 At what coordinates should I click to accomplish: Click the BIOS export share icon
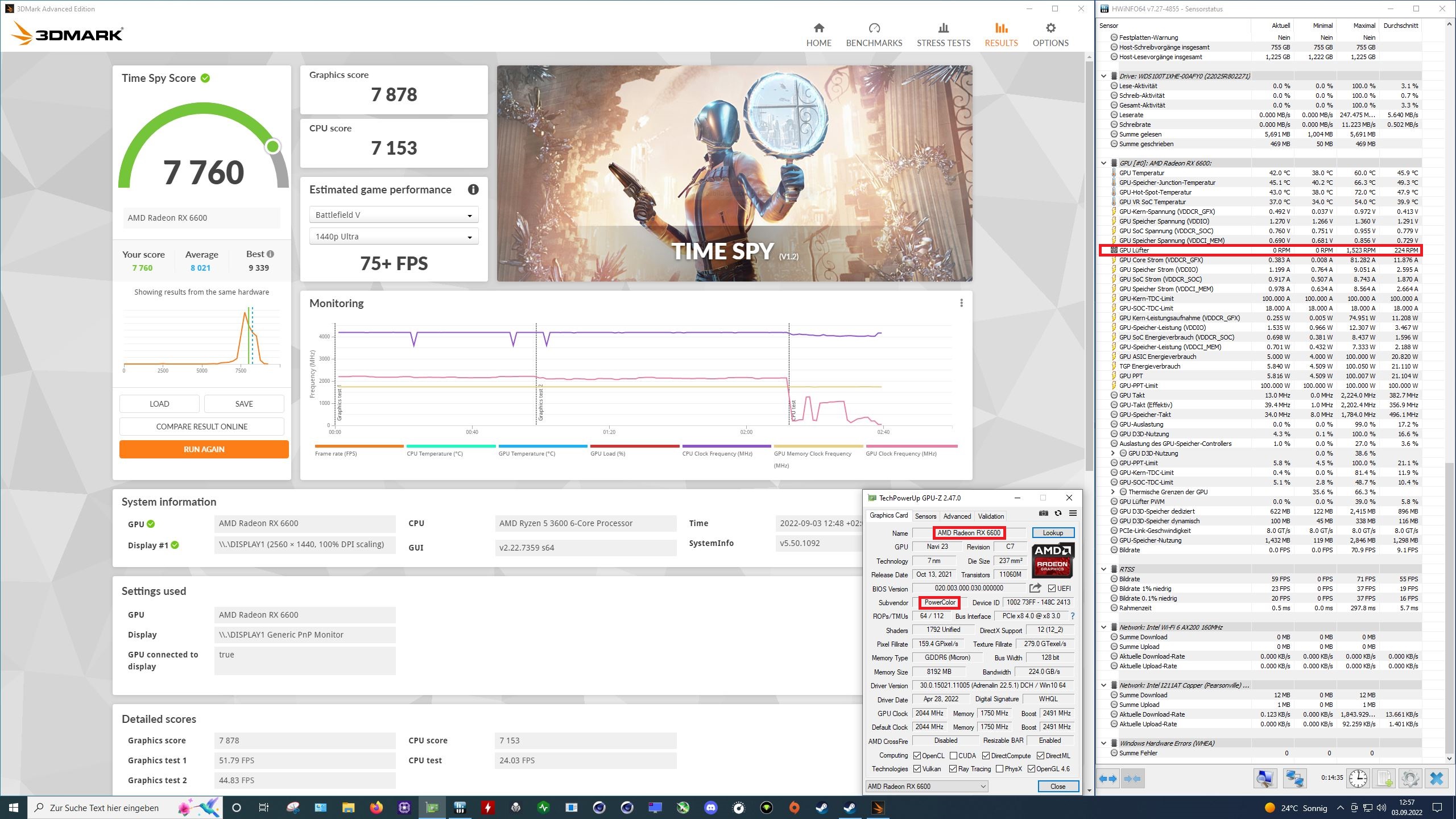tap(1035, 588)
